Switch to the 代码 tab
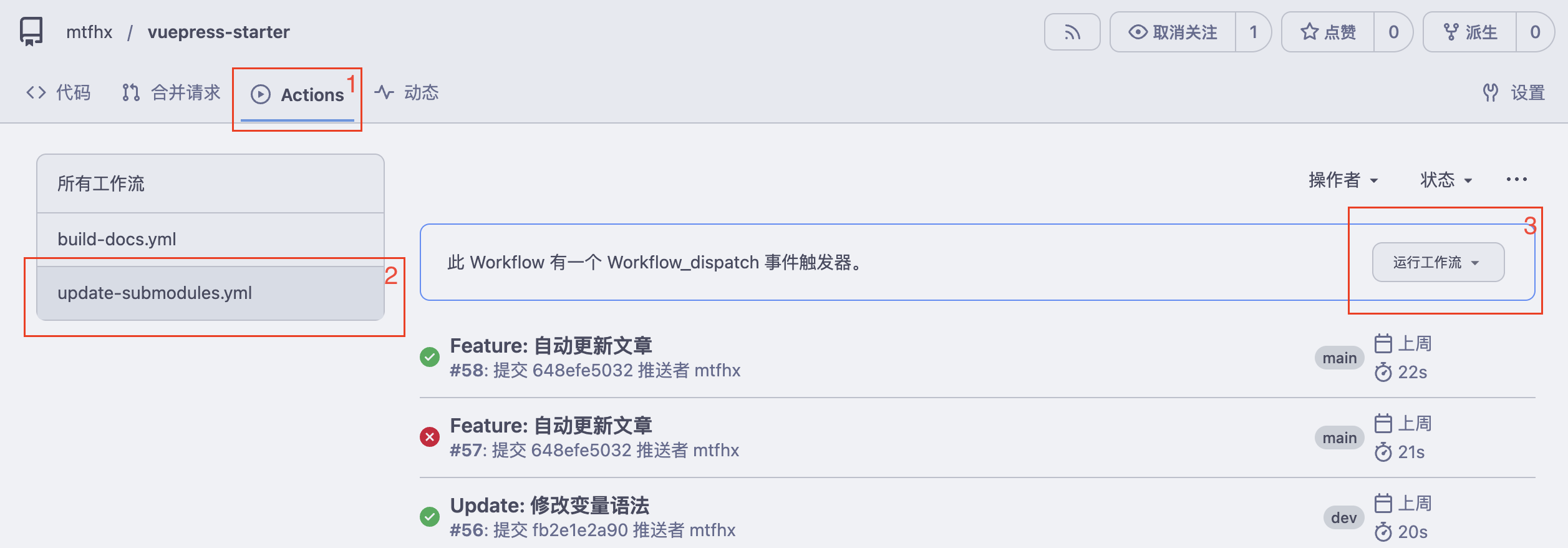 pyautogui.click(x=59, y=93)
